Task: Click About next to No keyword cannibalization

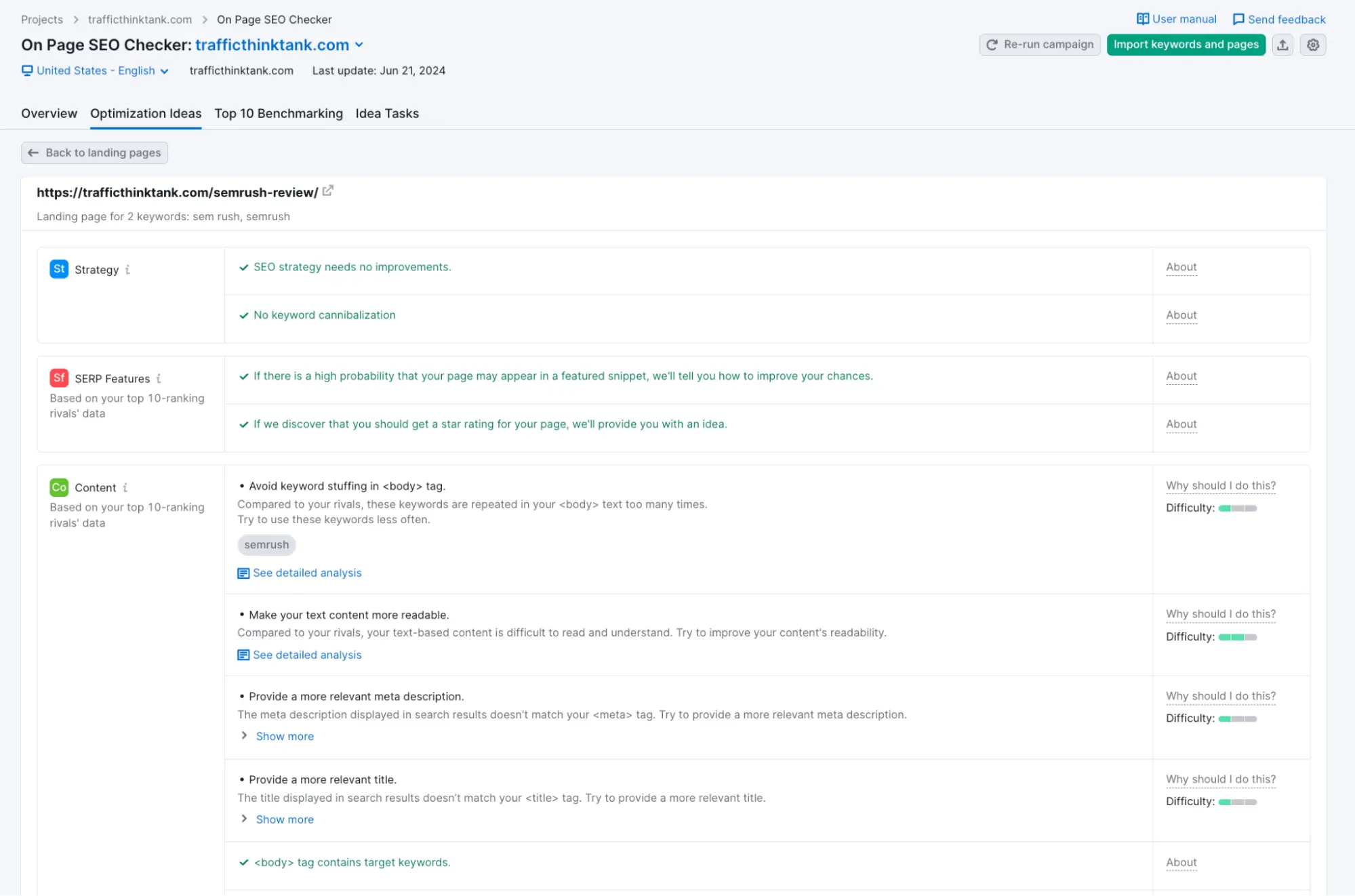Action: pos(1181,314)
